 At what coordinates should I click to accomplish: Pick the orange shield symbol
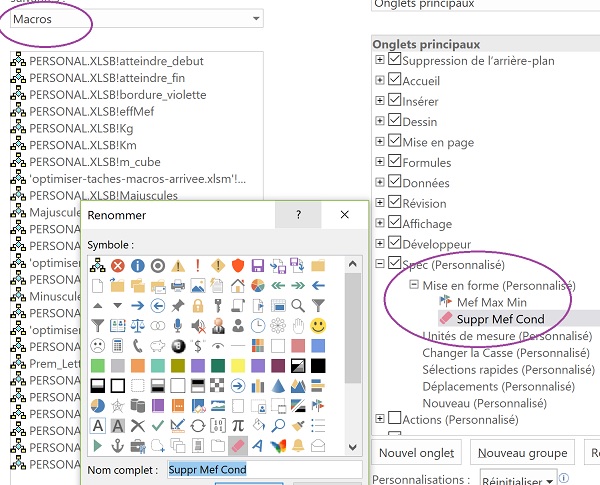[x=238, y=265]
